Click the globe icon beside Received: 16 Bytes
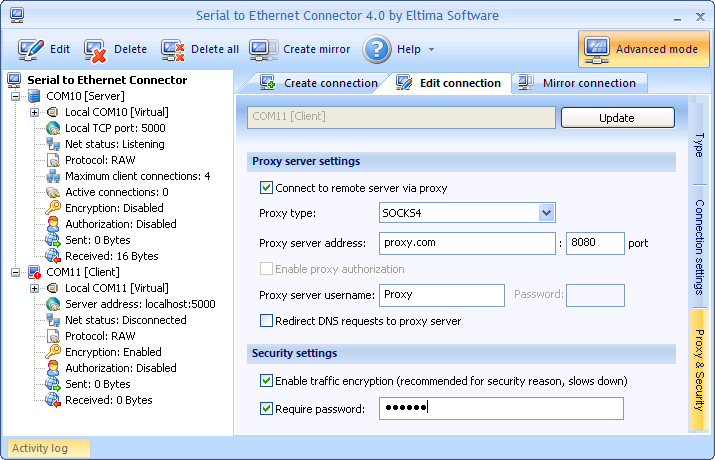Image resolution: width=715 pixels, height=460 pixels. (53, 256)
